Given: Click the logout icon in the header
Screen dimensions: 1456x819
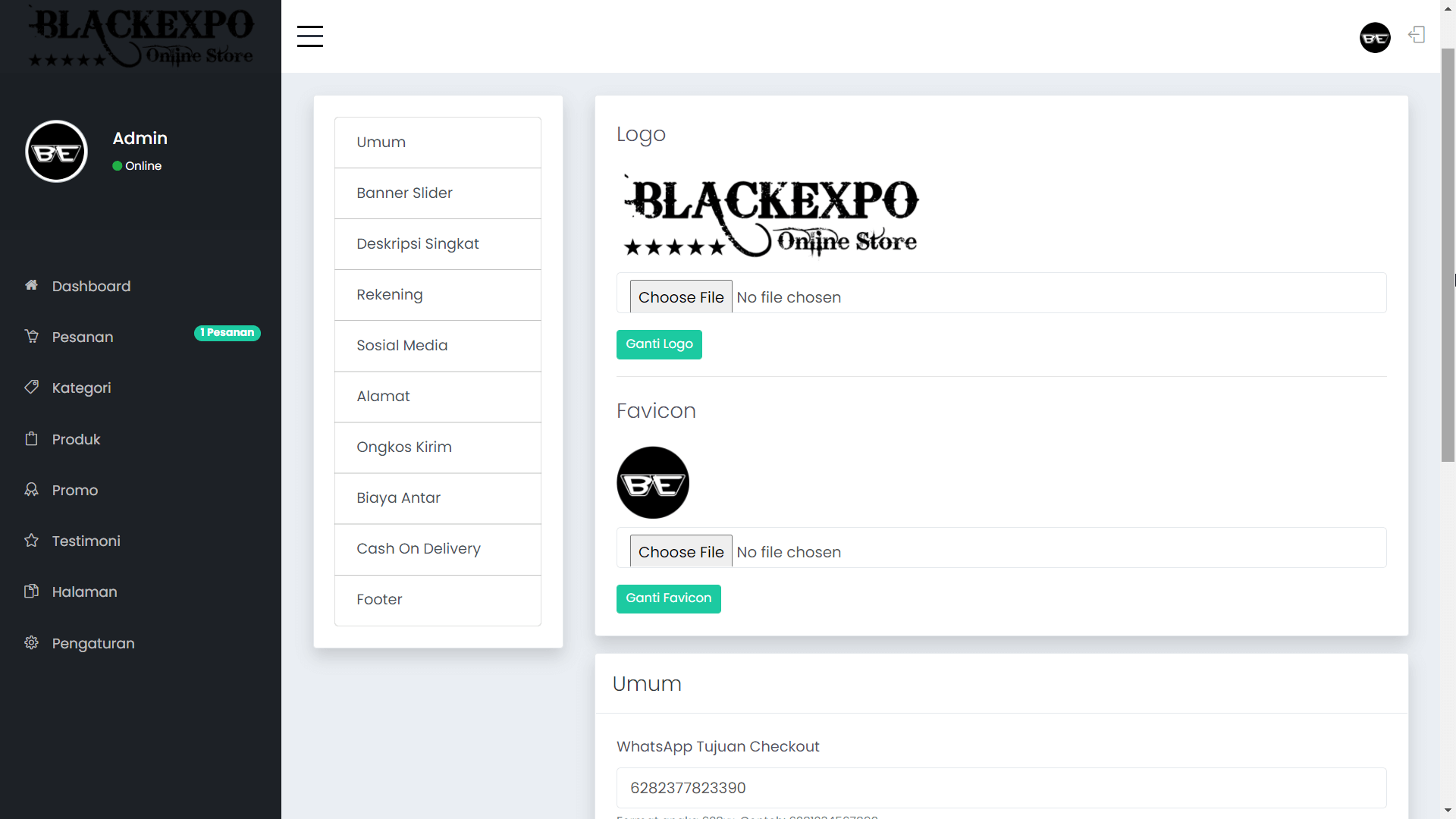Looking at the screenshot, I should pyautogui.click(x=1417, y=35).
